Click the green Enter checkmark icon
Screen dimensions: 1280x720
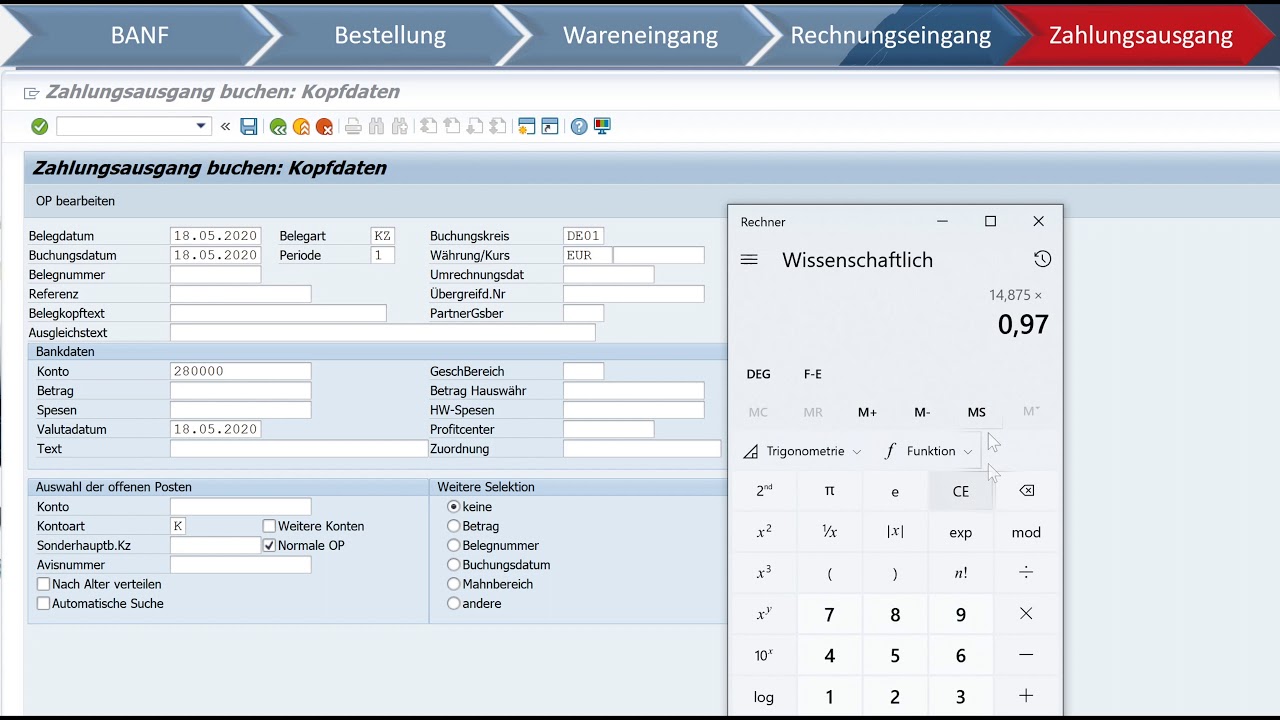[39, 126]
